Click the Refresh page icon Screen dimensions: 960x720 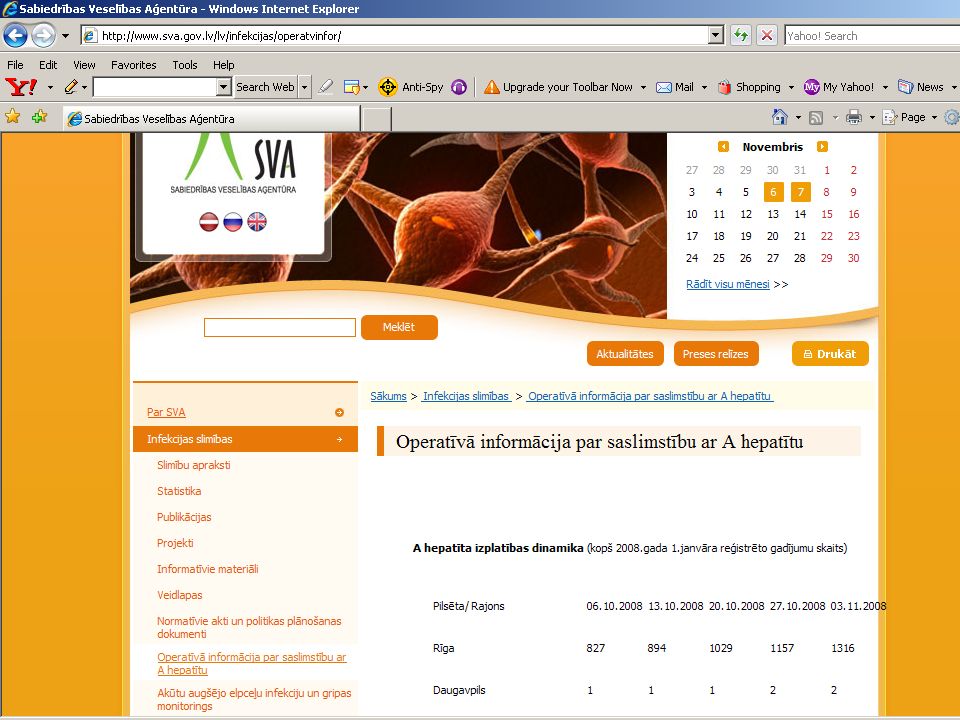(741, 36)
